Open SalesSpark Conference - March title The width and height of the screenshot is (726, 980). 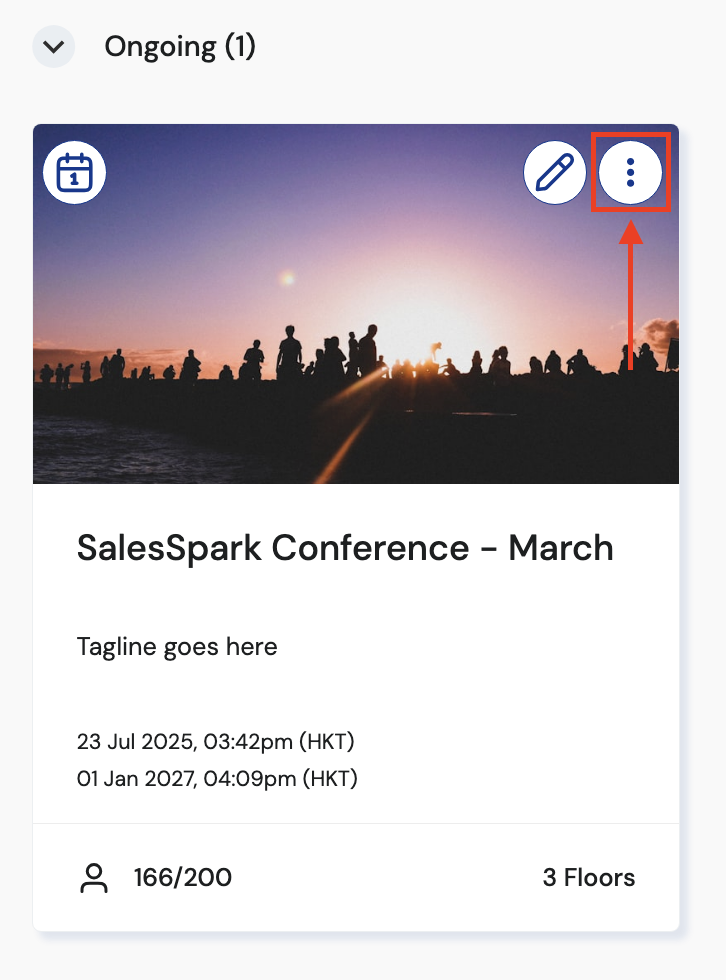click(345, 548)
